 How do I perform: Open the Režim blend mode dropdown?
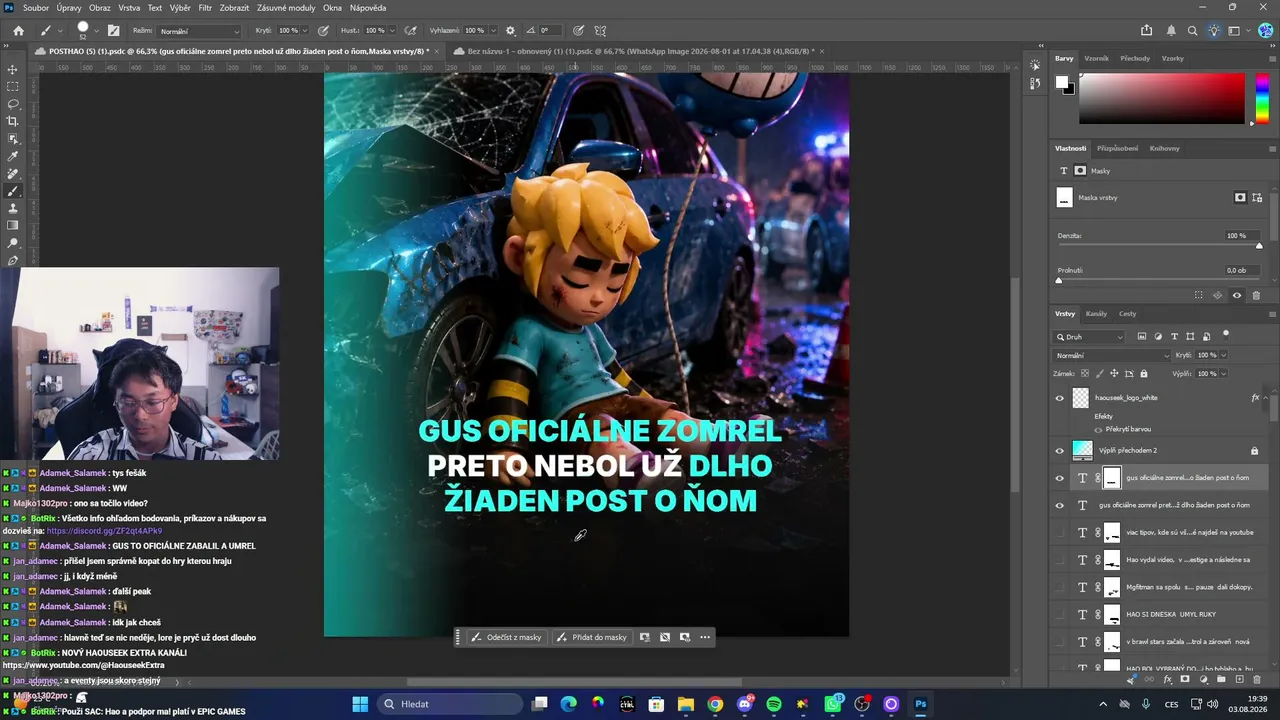(199, 31)
